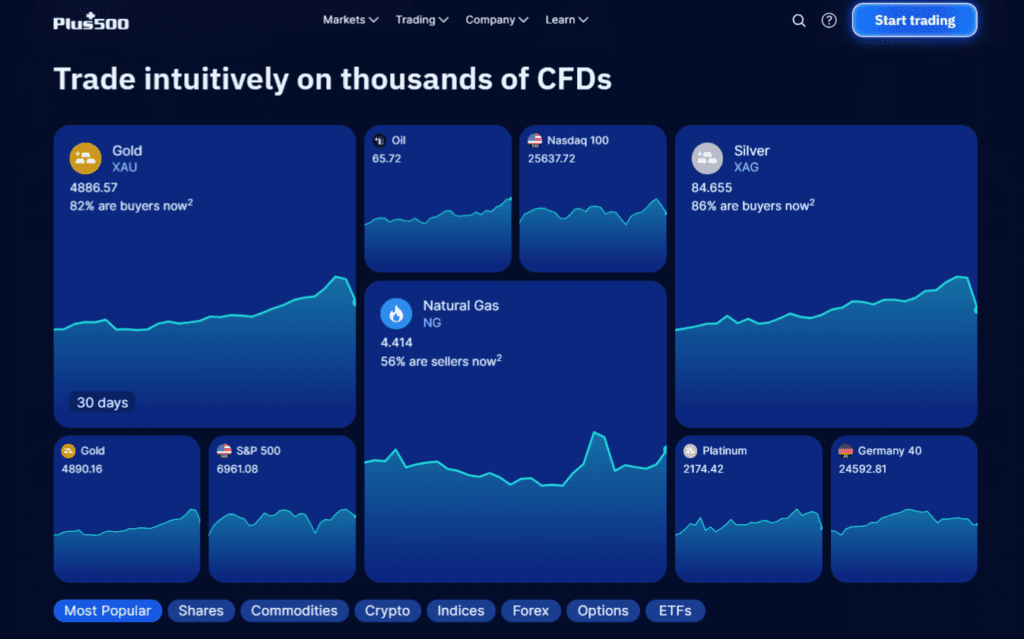
Task: Click the Gold XAU coin icon
Action: [86, 158]
